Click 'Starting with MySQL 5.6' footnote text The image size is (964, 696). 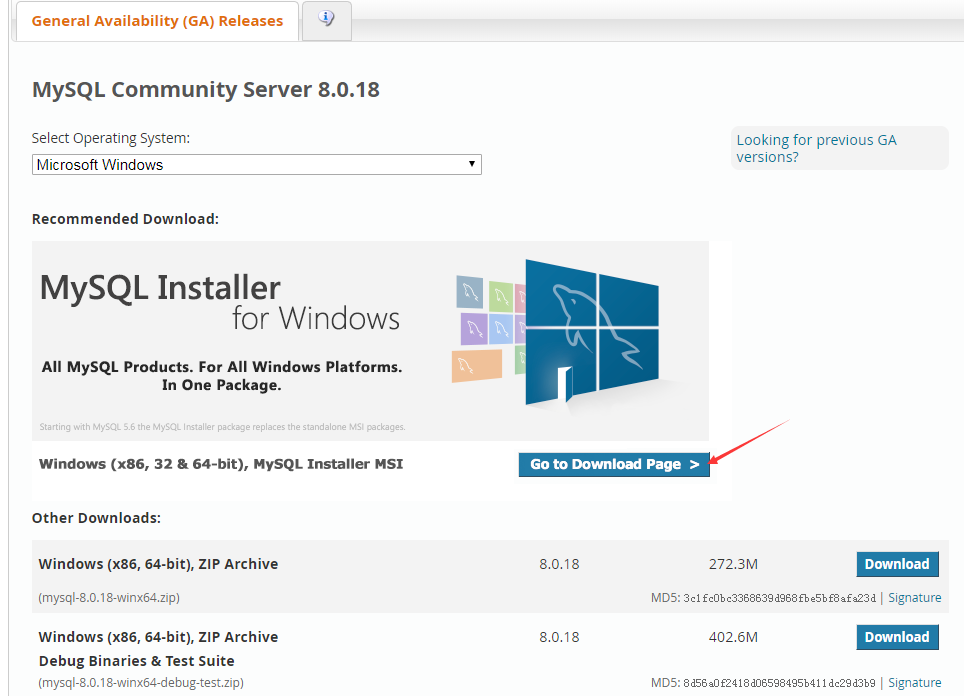point(223,427)
